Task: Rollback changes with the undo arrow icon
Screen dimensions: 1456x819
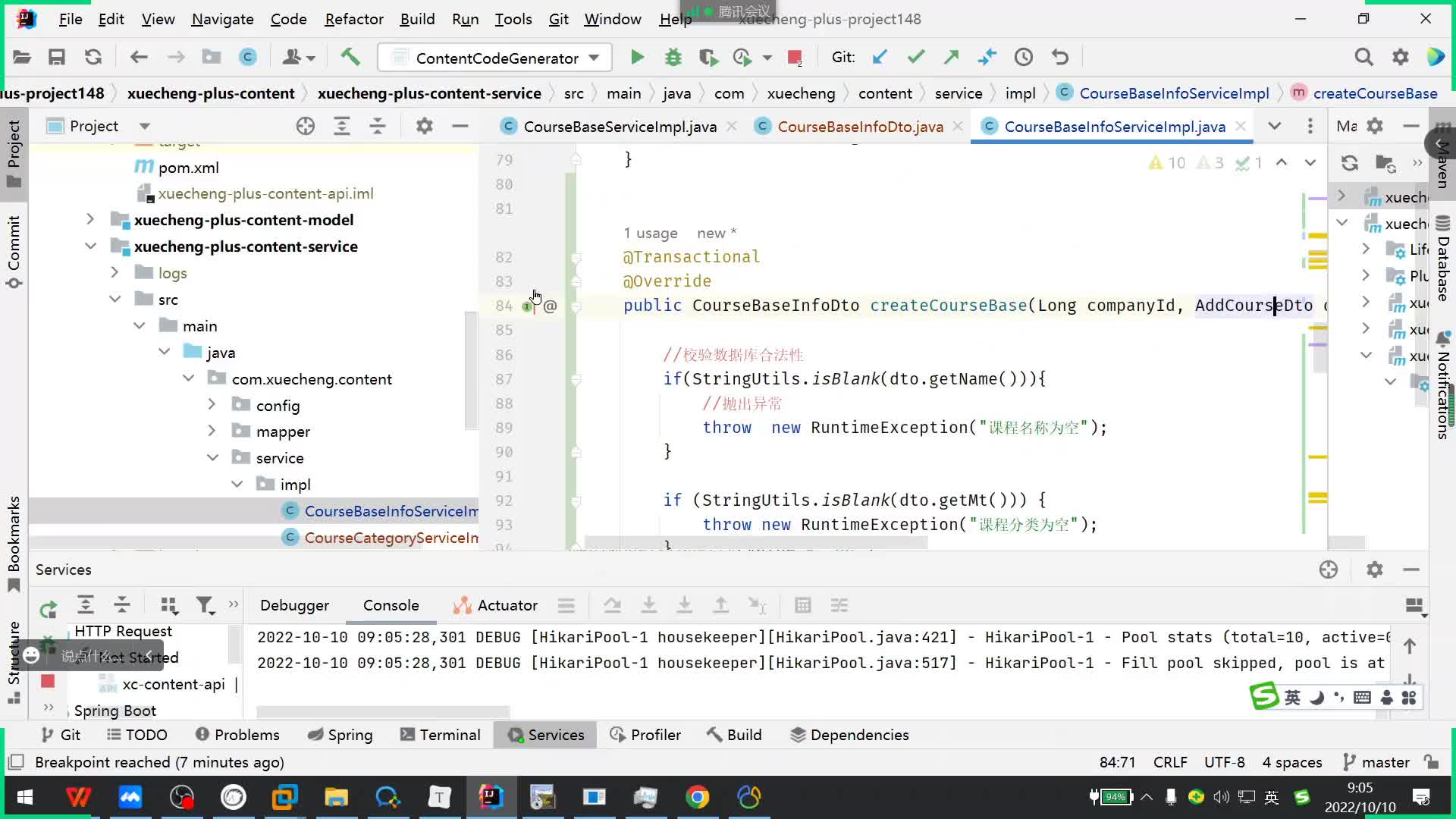Action: pyautogui.click(x=1060, y=58)
